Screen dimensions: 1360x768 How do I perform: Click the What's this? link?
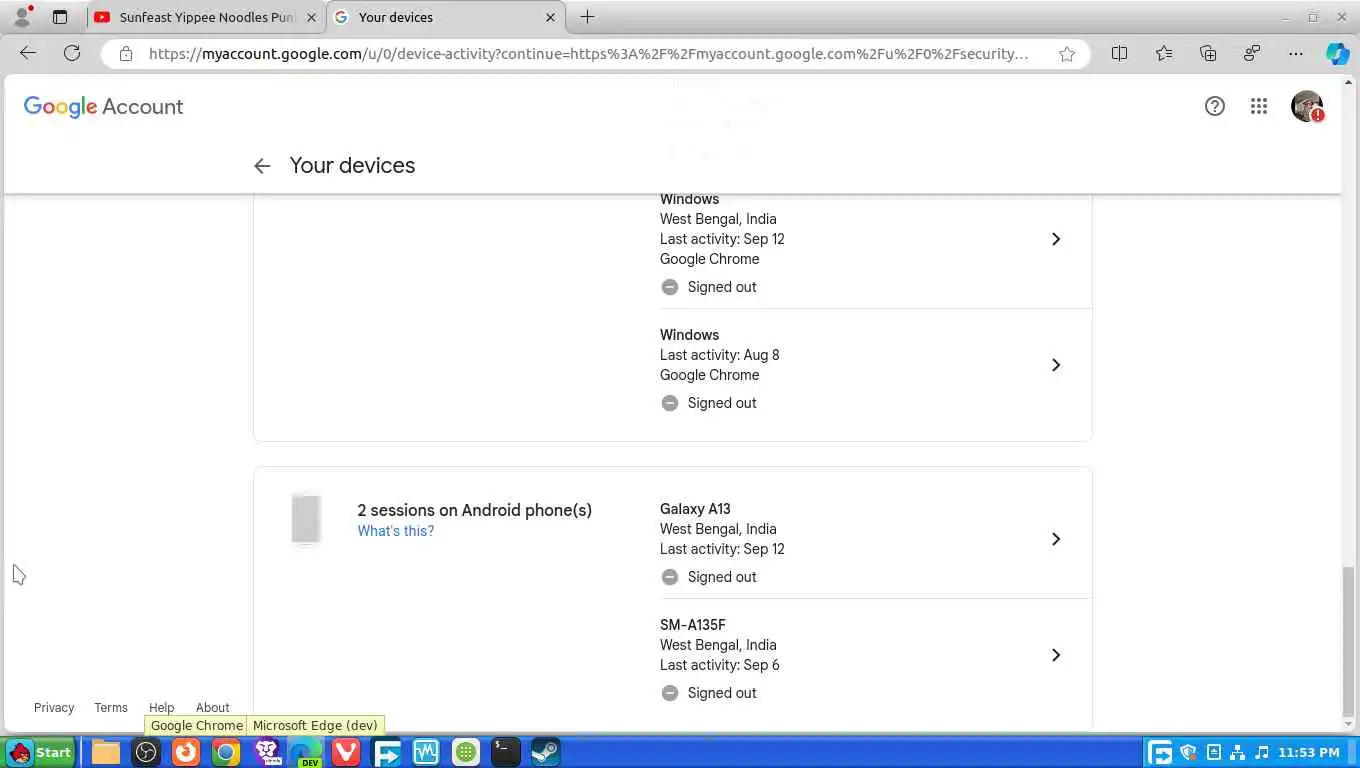[396, 531]
